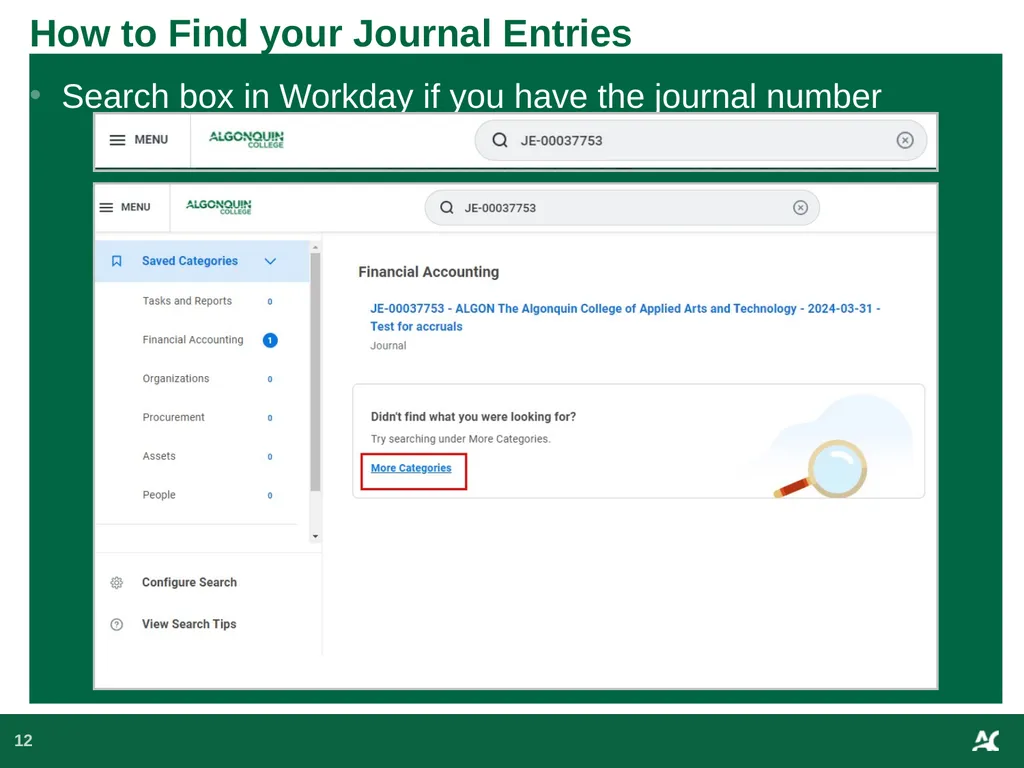Click the Algonquin College logo in top banner
The width and height of the screenshot is (1024, 768).
[x=246, y=139]
